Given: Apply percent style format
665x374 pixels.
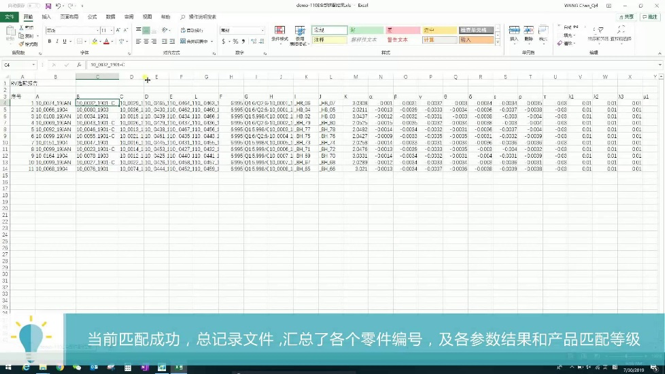Looking at the screenshot, I should click(235, 42).
